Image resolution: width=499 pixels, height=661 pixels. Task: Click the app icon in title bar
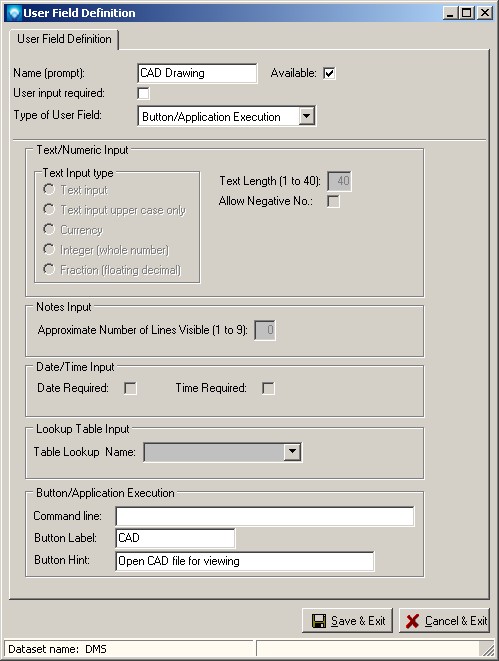(x=14, y=13)
